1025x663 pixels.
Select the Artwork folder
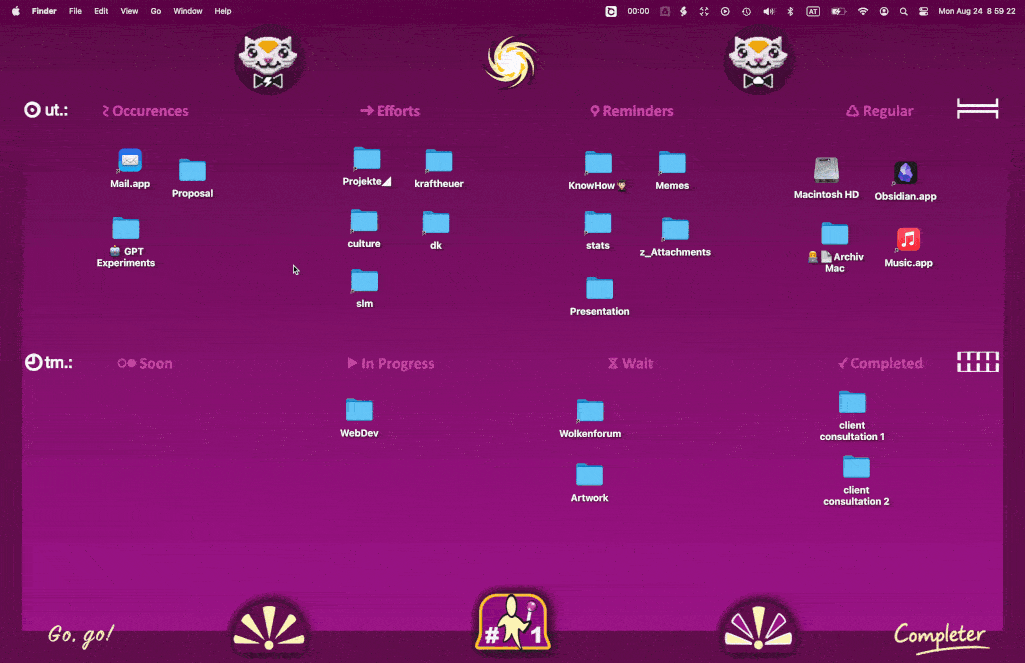tap(590, 475)
